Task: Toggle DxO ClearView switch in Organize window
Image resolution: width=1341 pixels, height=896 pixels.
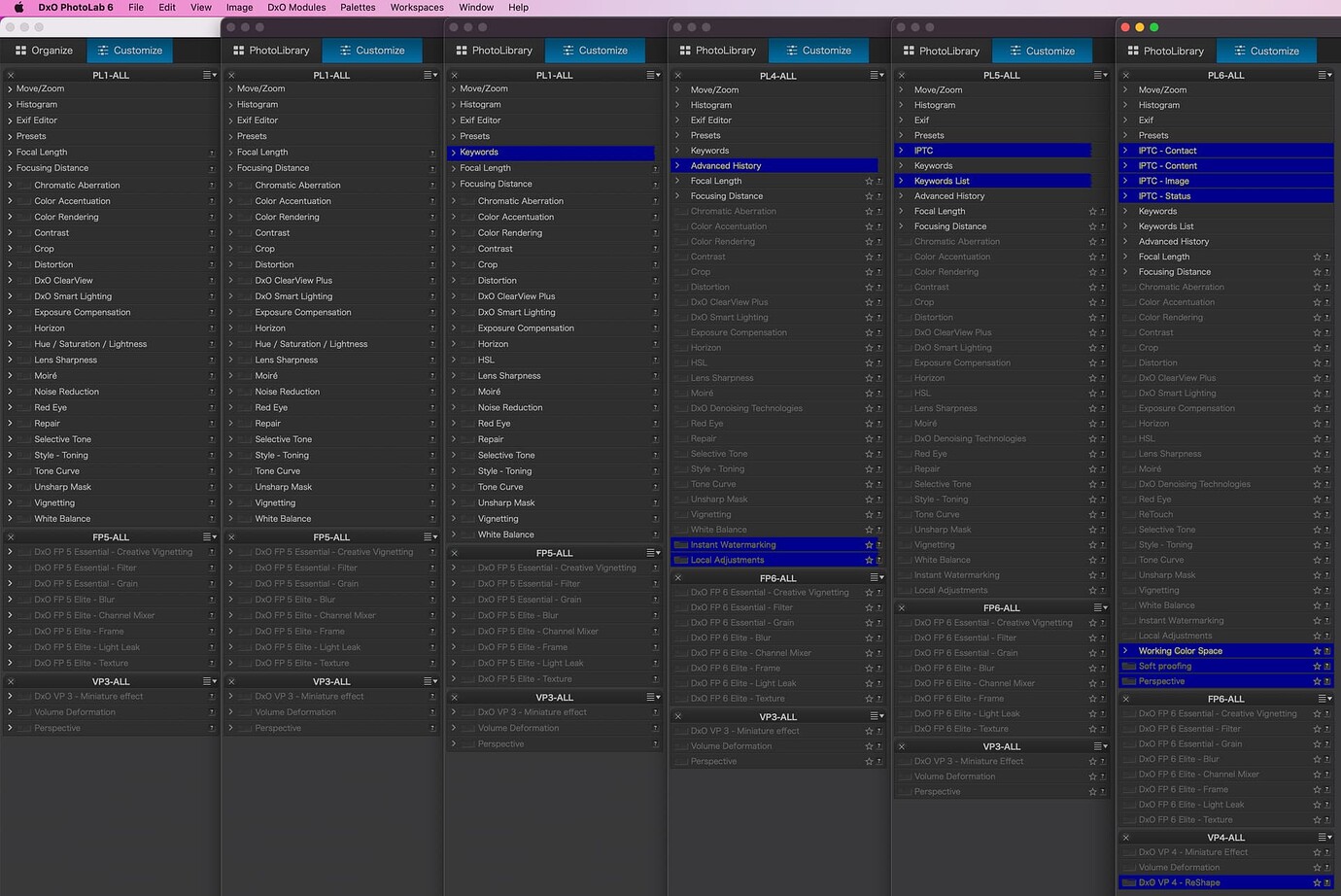Action: (x=24, y=281)
